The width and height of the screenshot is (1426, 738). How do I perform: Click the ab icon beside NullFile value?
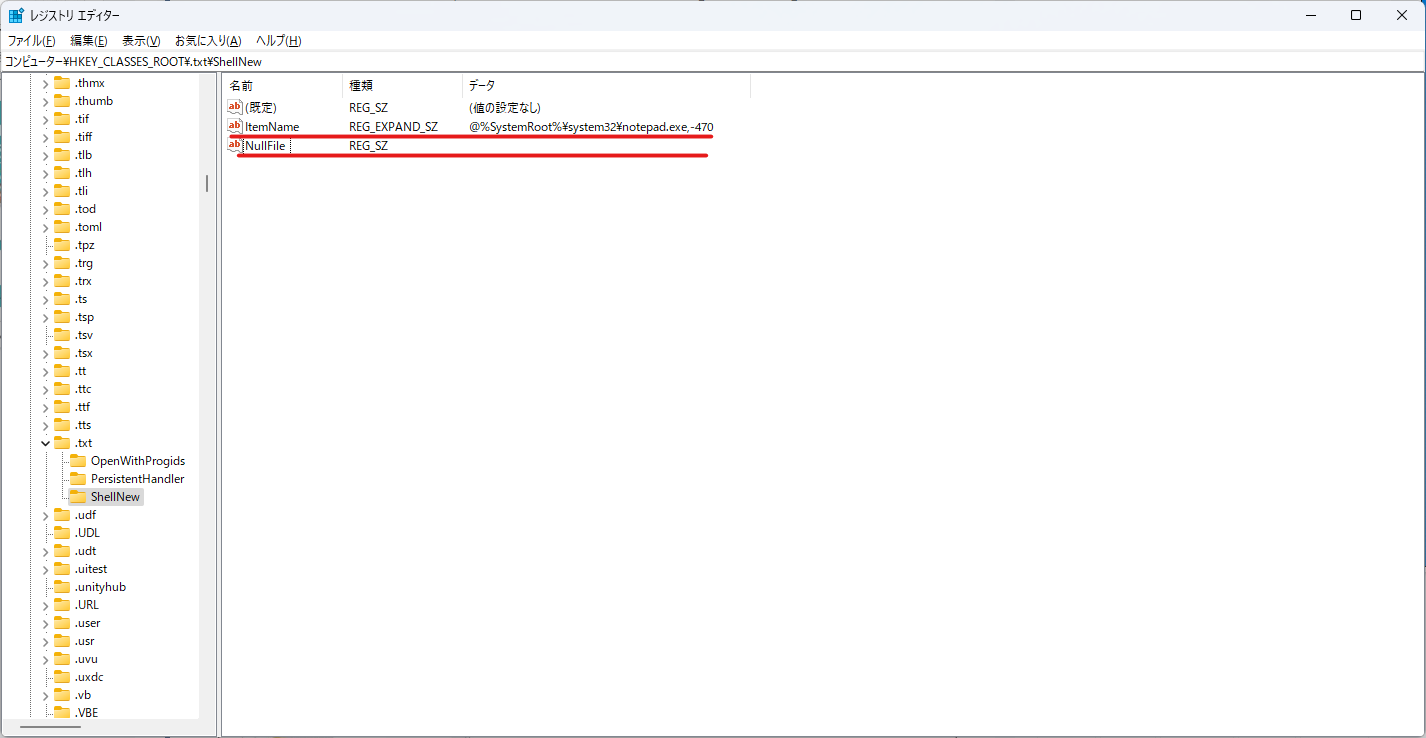coord(234,145)
